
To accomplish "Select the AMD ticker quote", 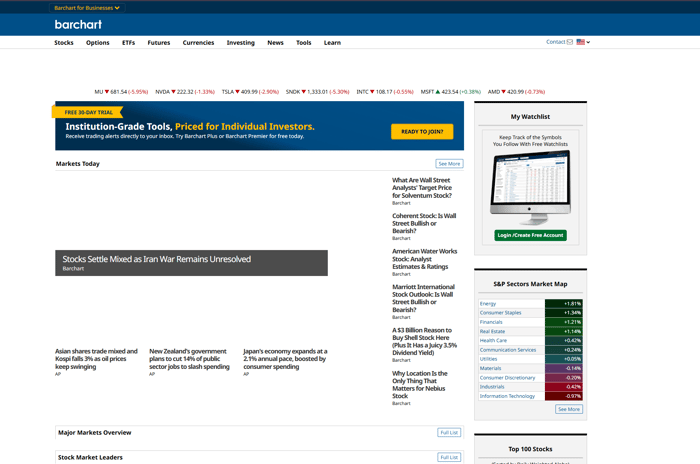I will point(516,92).
